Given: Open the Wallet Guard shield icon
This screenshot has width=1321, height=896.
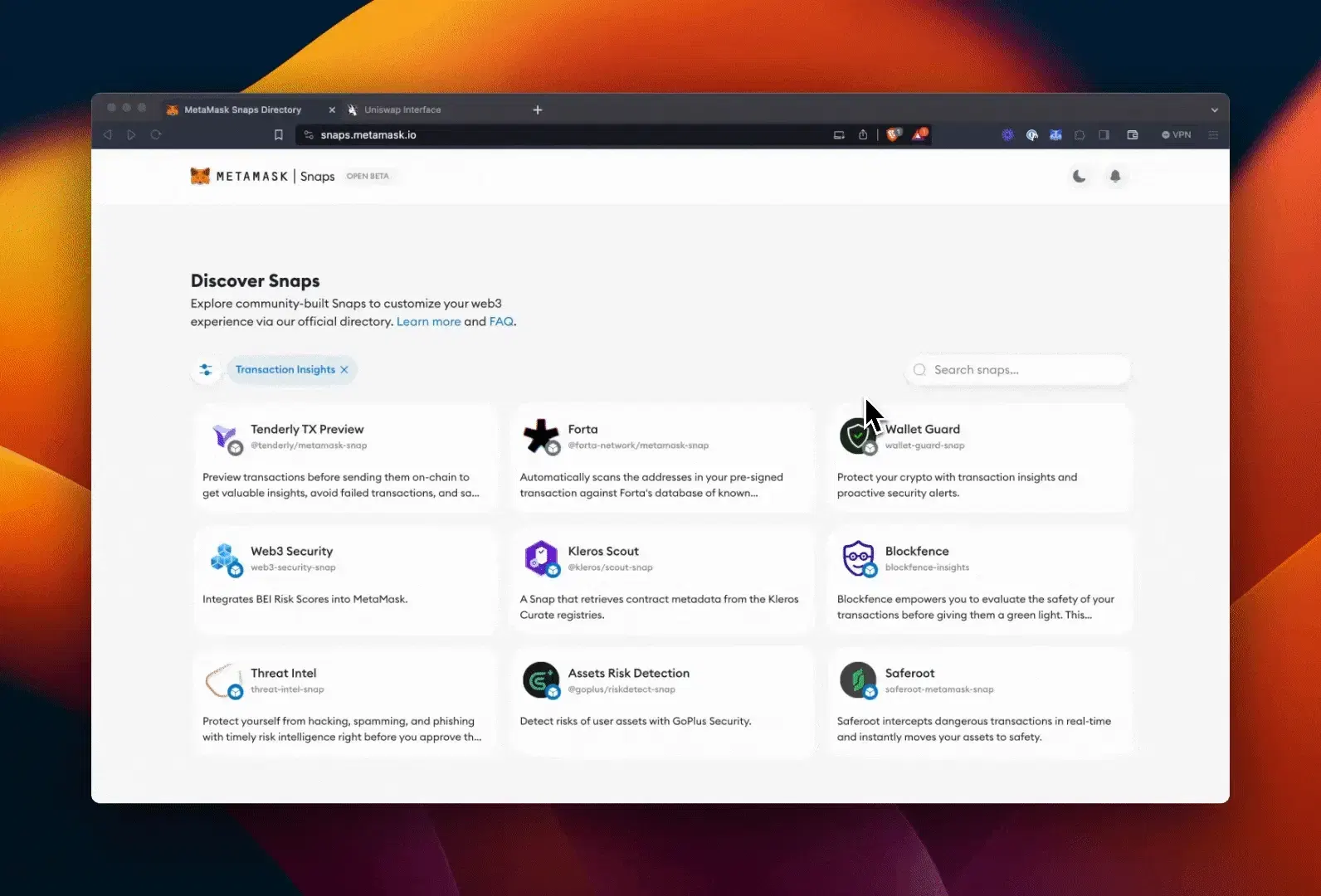Looking at the screenshot, I should (858, 437).
